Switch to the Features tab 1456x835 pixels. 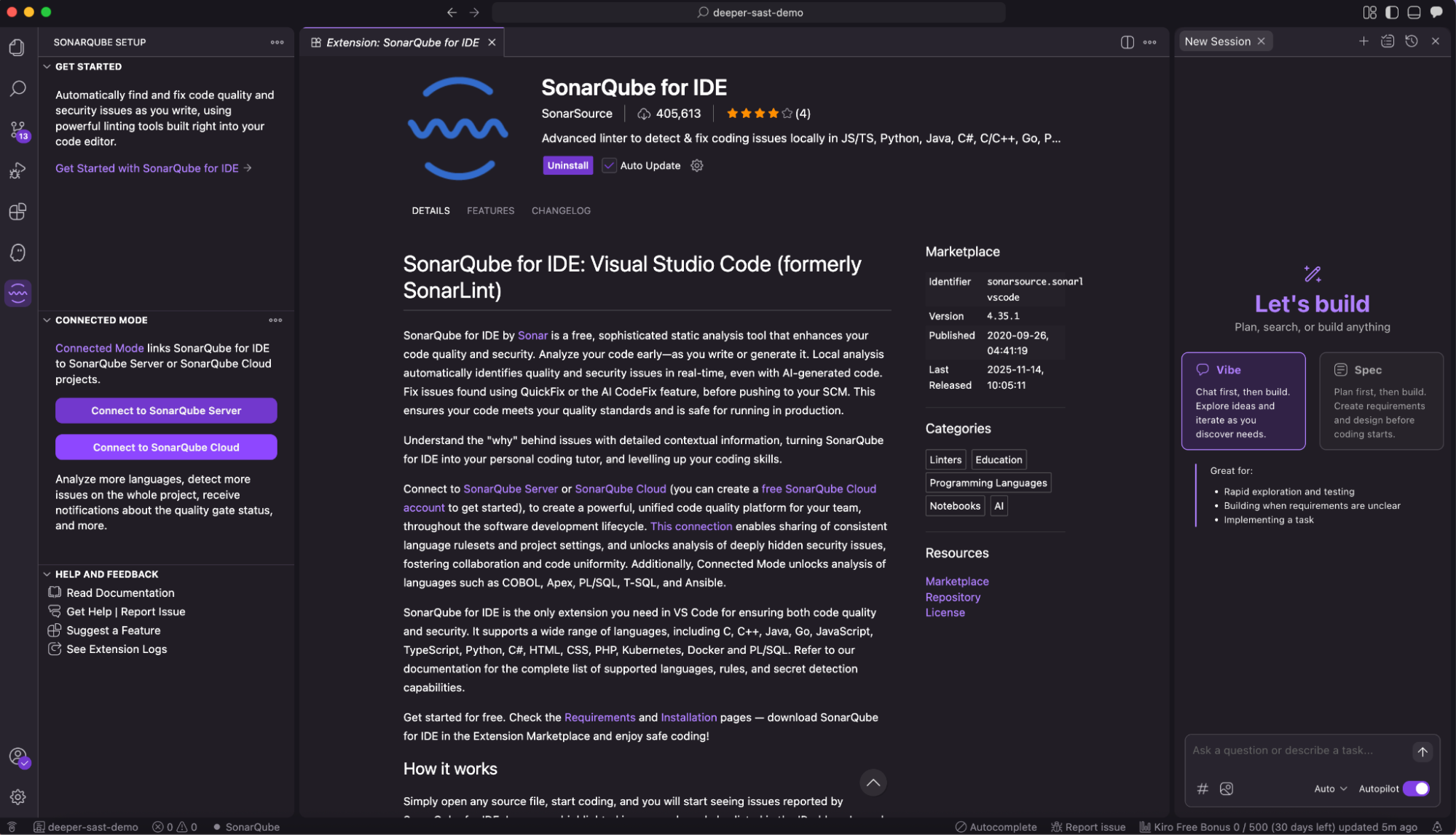tap(490, 211)
